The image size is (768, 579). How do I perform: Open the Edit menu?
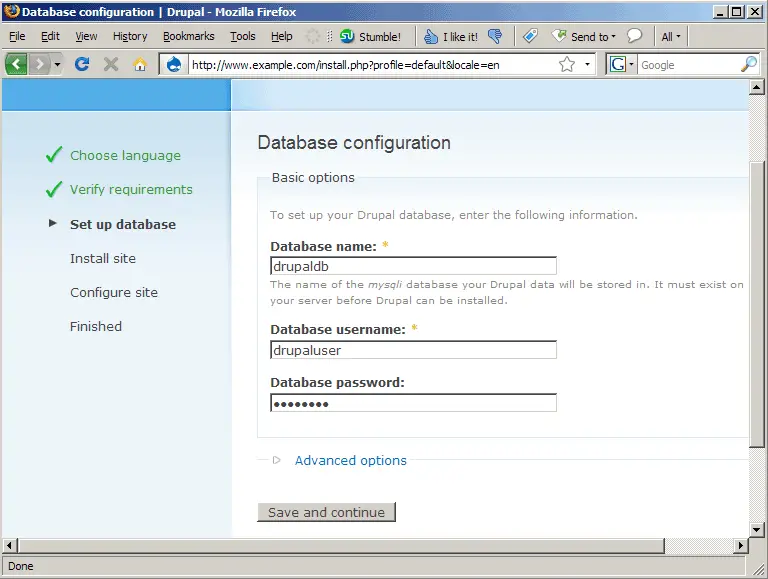[50, 36]
